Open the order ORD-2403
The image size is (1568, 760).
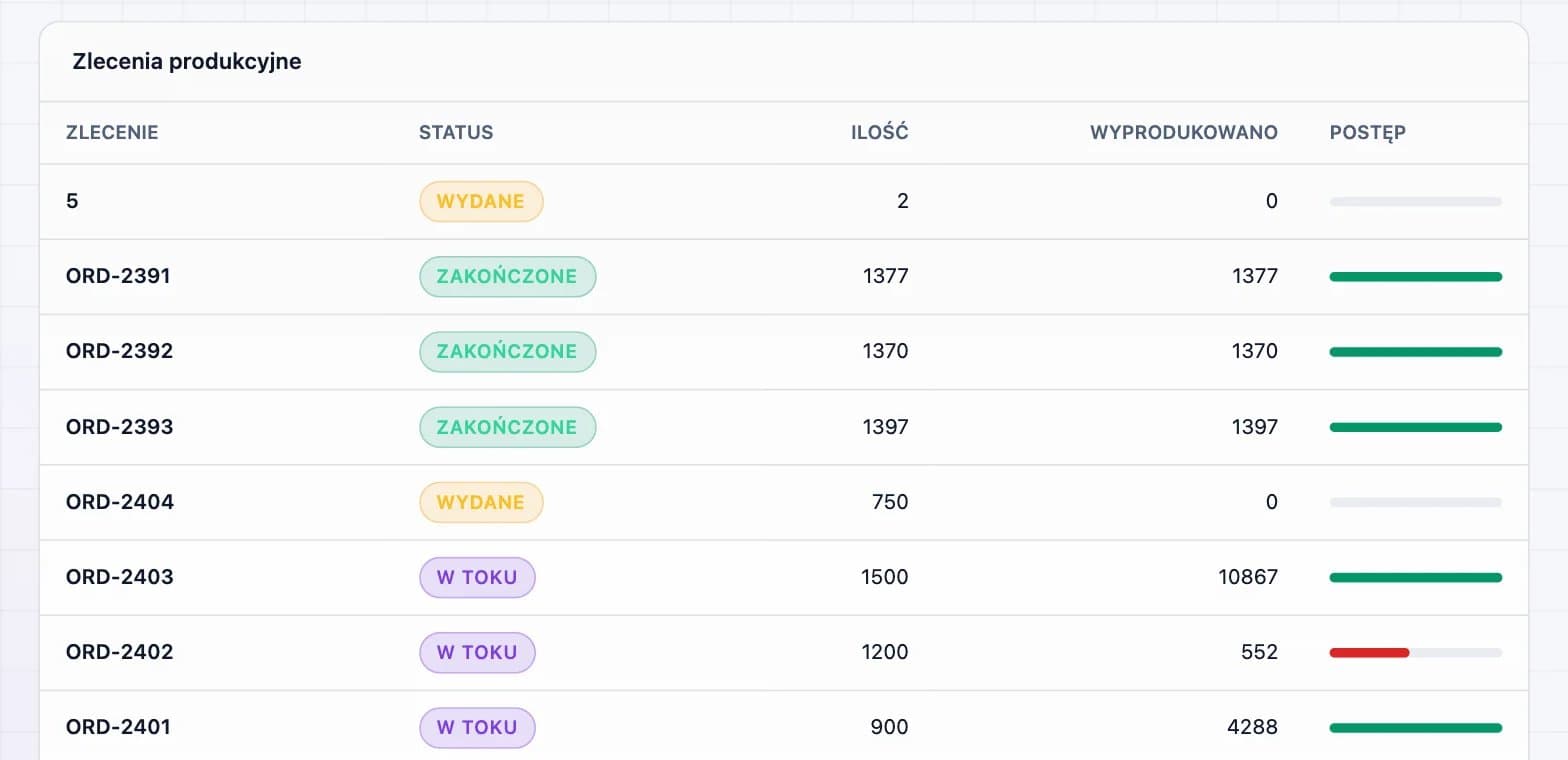pos(119,577)
